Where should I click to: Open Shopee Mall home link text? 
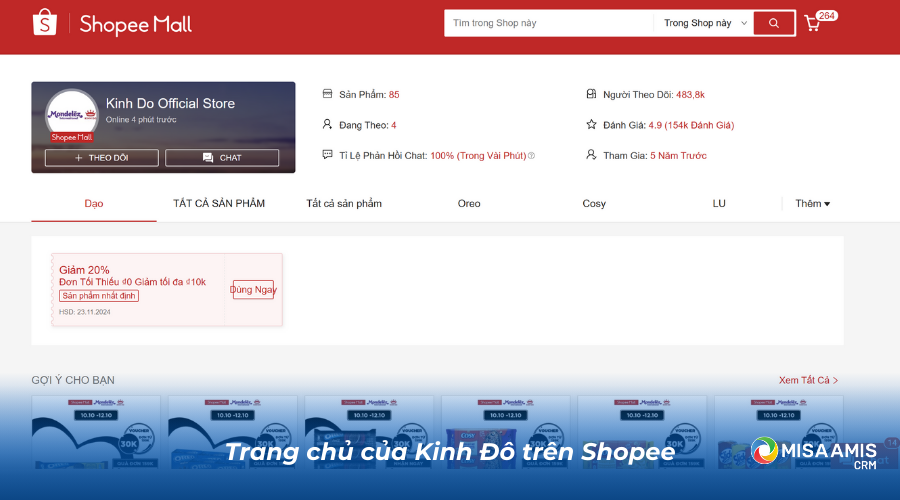click(135, 24)
